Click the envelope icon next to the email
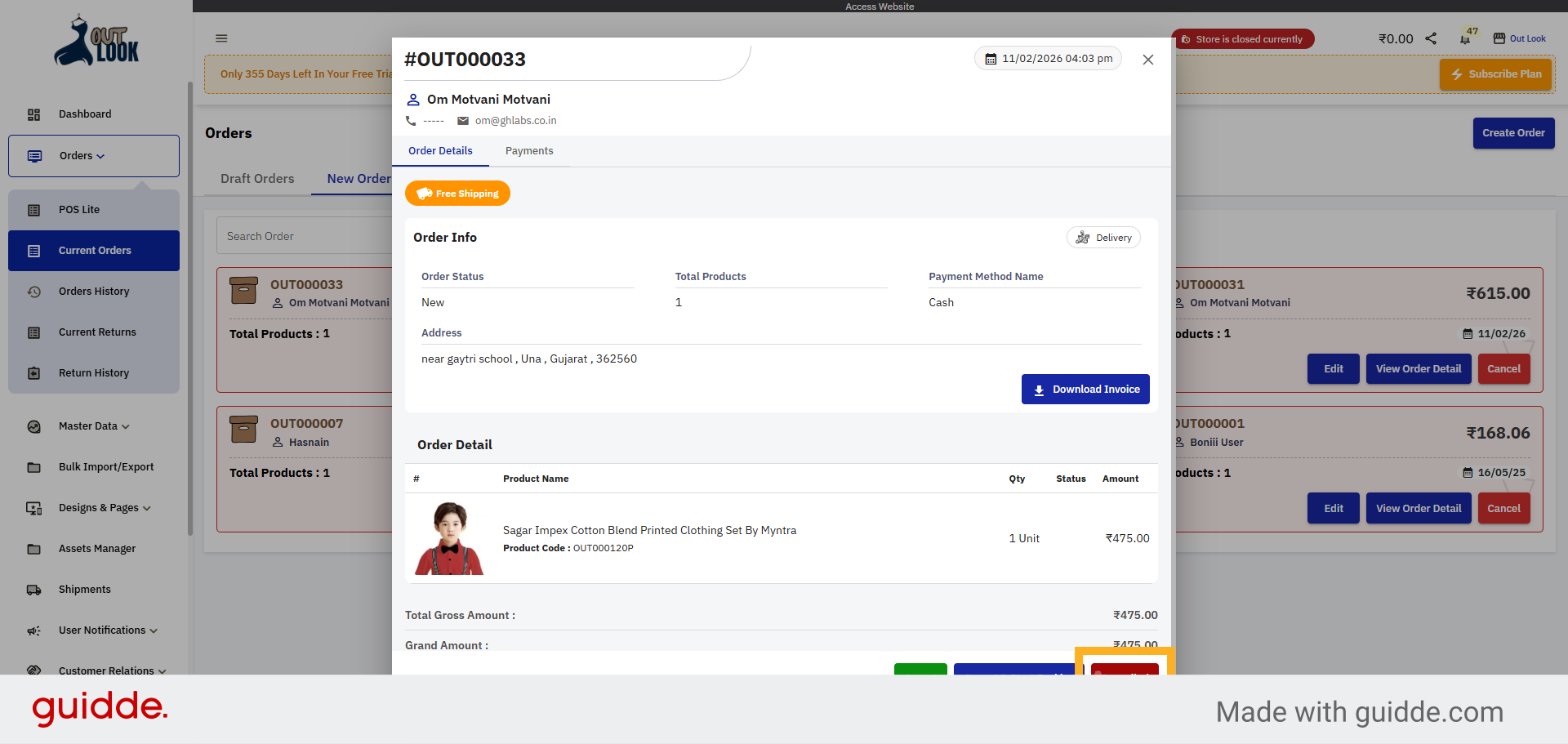This screenshot has width=1568, height=744. tap(463, 121)
